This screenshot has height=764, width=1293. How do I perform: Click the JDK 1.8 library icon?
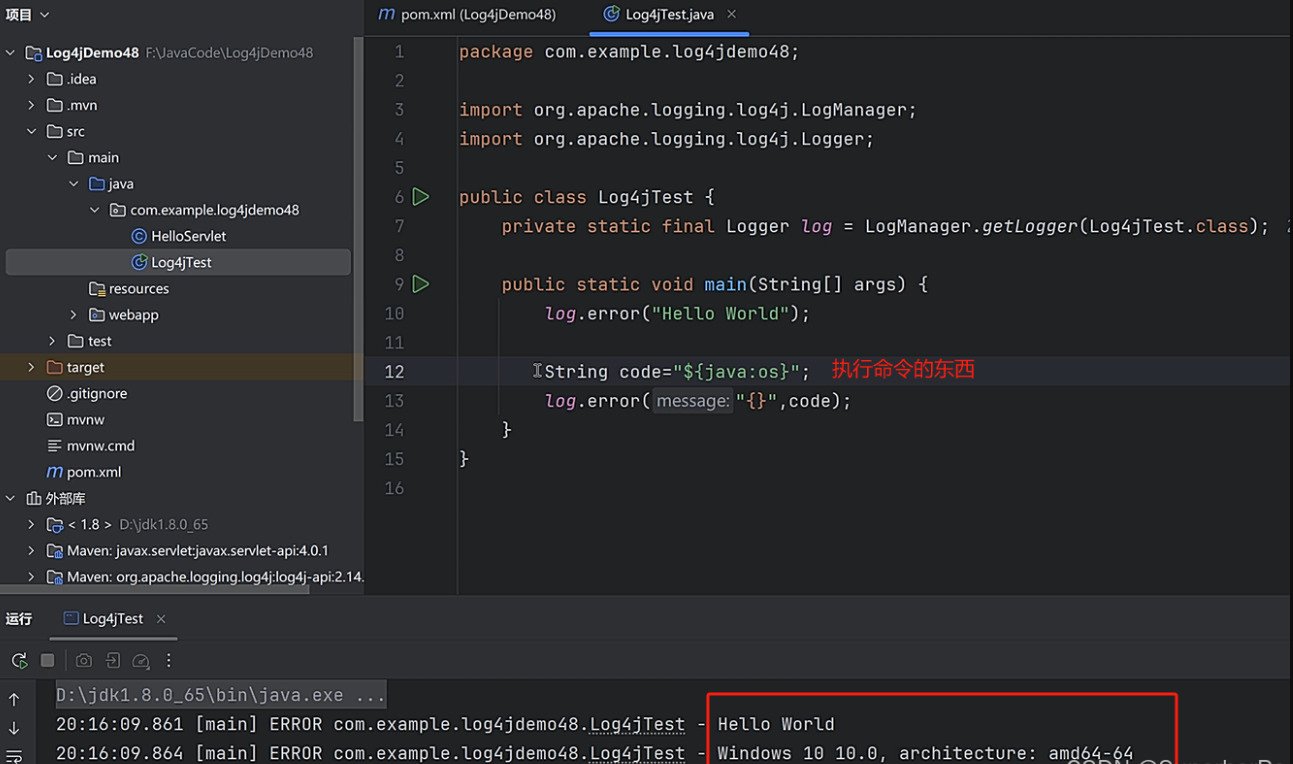click(x=55, y=524)
